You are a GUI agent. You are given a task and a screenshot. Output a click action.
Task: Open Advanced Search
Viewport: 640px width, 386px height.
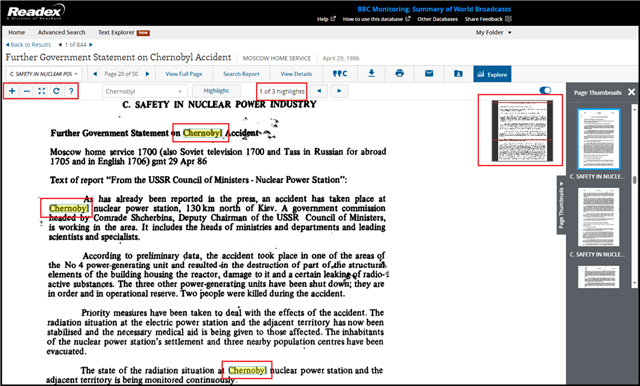62,32
